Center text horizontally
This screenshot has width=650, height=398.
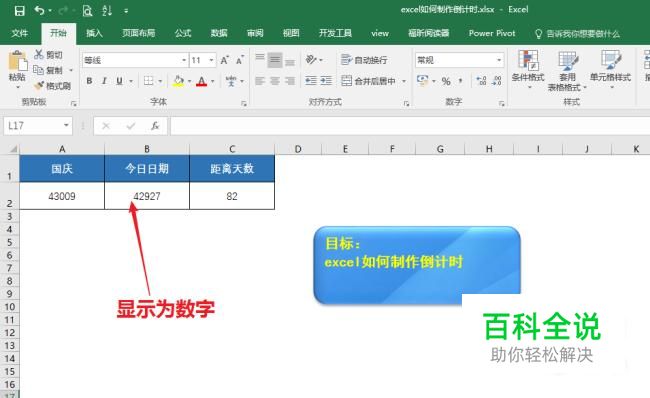[x=275, y=81]
